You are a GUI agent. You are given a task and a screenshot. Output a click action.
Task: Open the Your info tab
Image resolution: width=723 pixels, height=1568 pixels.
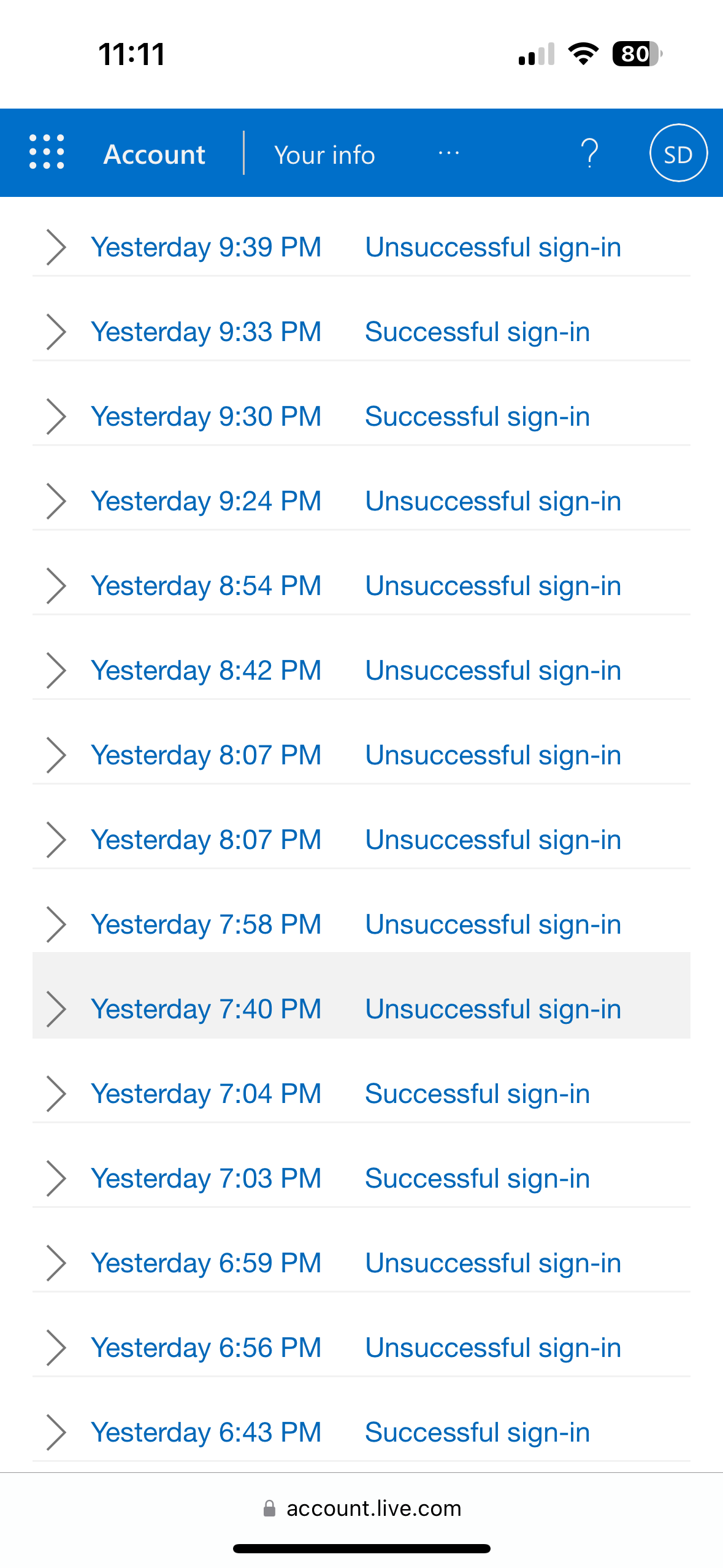pos(324,155)
